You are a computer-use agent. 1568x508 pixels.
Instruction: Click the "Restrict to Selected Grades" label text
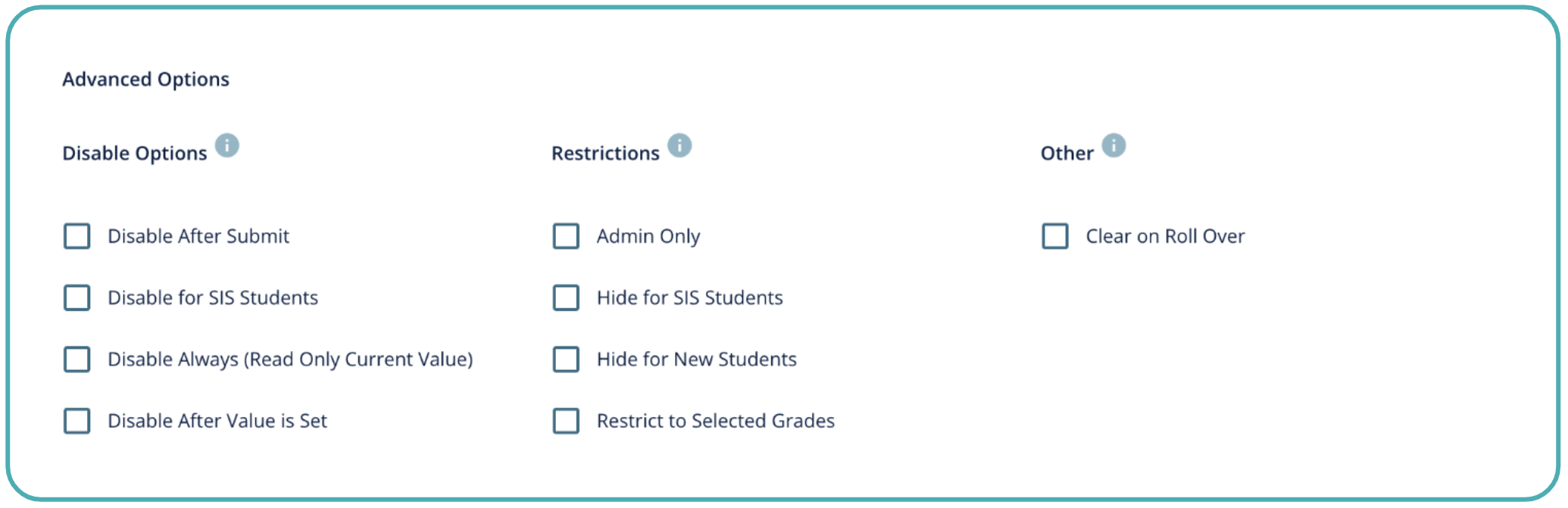[715, 421]
